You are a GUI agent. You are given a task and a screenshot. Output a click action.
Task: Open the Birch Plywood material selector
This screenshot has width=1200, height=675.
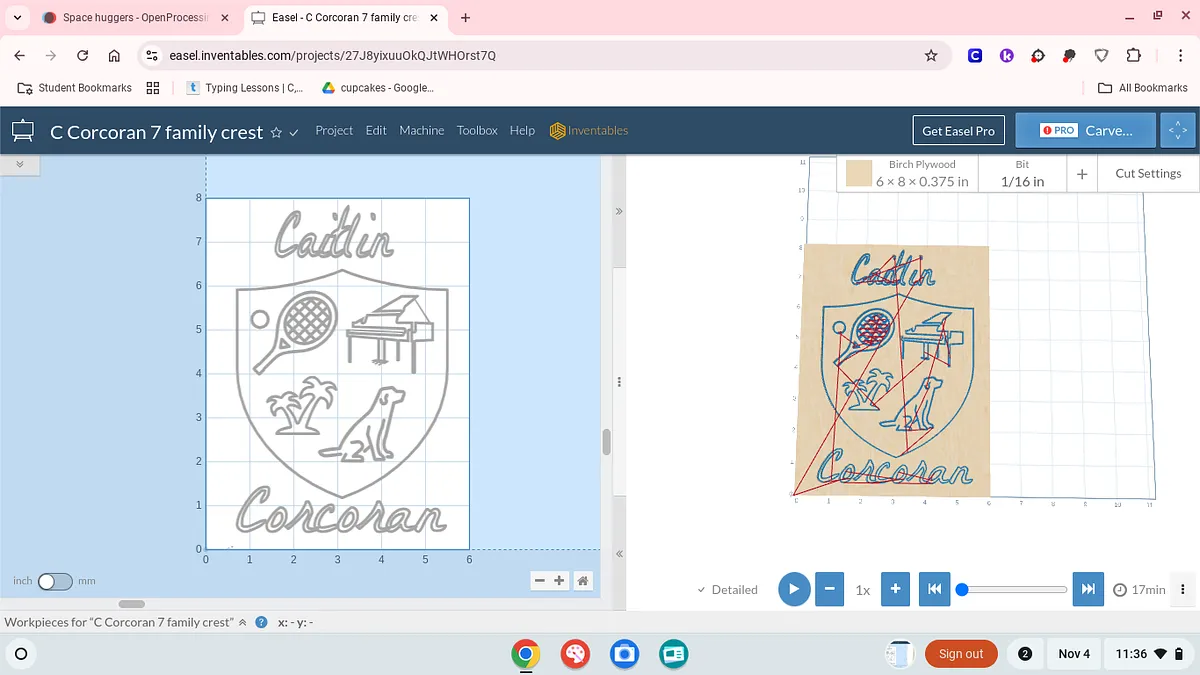[x=907, y=173]
